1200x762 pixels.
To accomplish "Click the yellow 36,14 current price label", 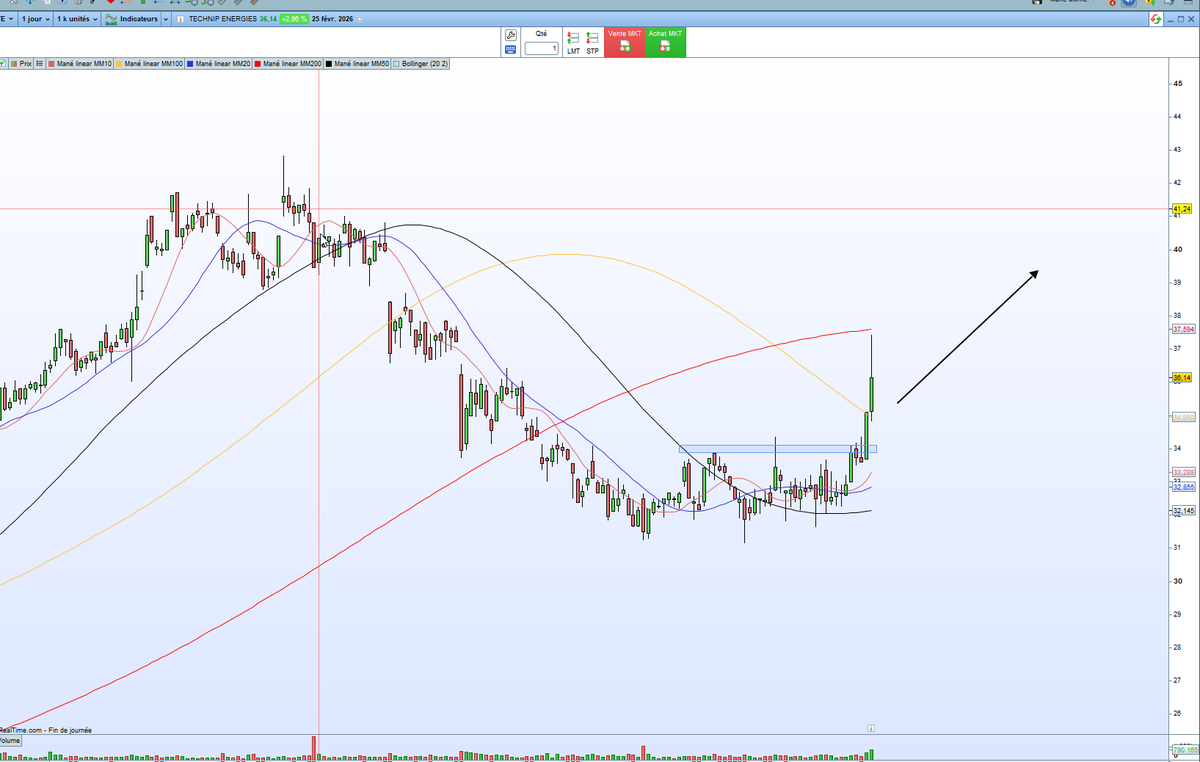I will 1181,378.
